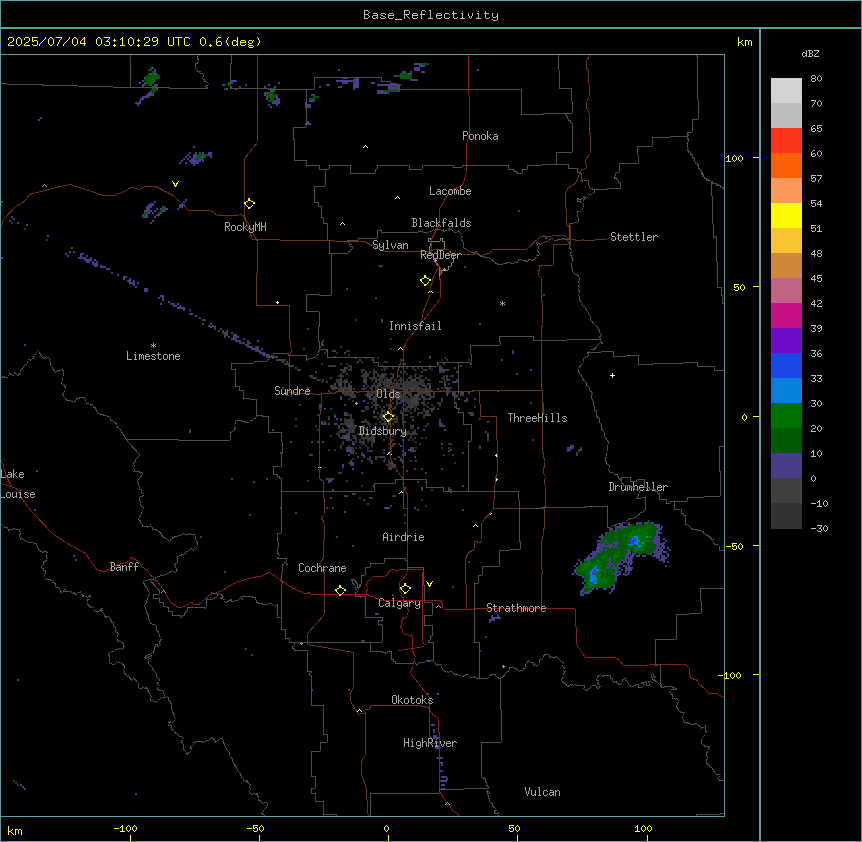Click the white asterisk above Limestone label
Screen dimensions: 862x842
pos(153,346)
